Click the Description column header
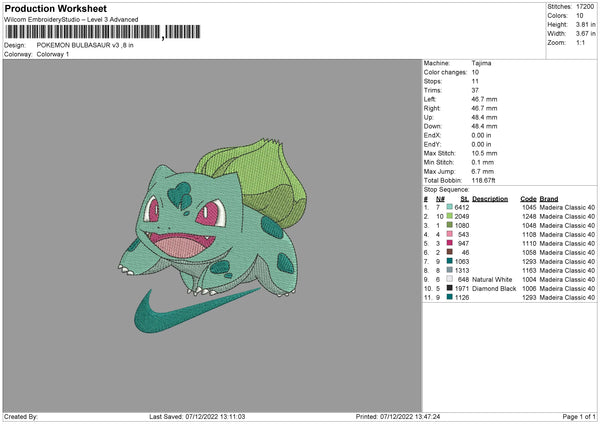 tap(490, 199)
